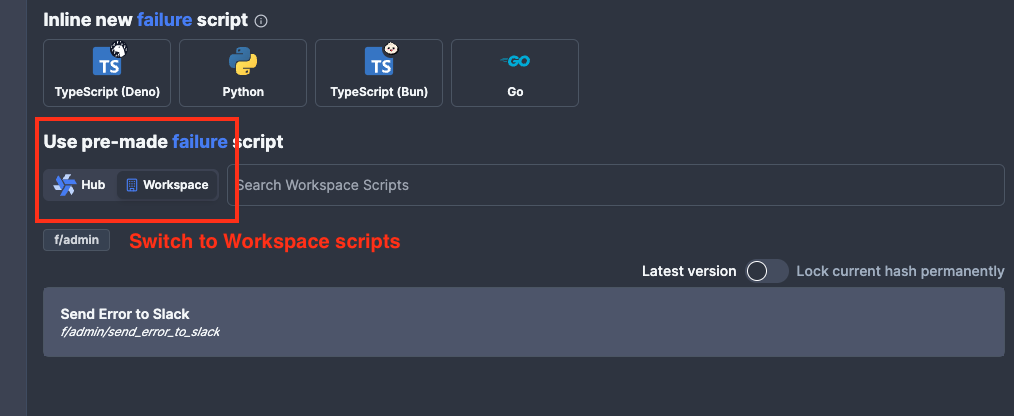Switch to the Hub scripts tab
This screenshot has width=1014, height=416.
pos(80,185)
